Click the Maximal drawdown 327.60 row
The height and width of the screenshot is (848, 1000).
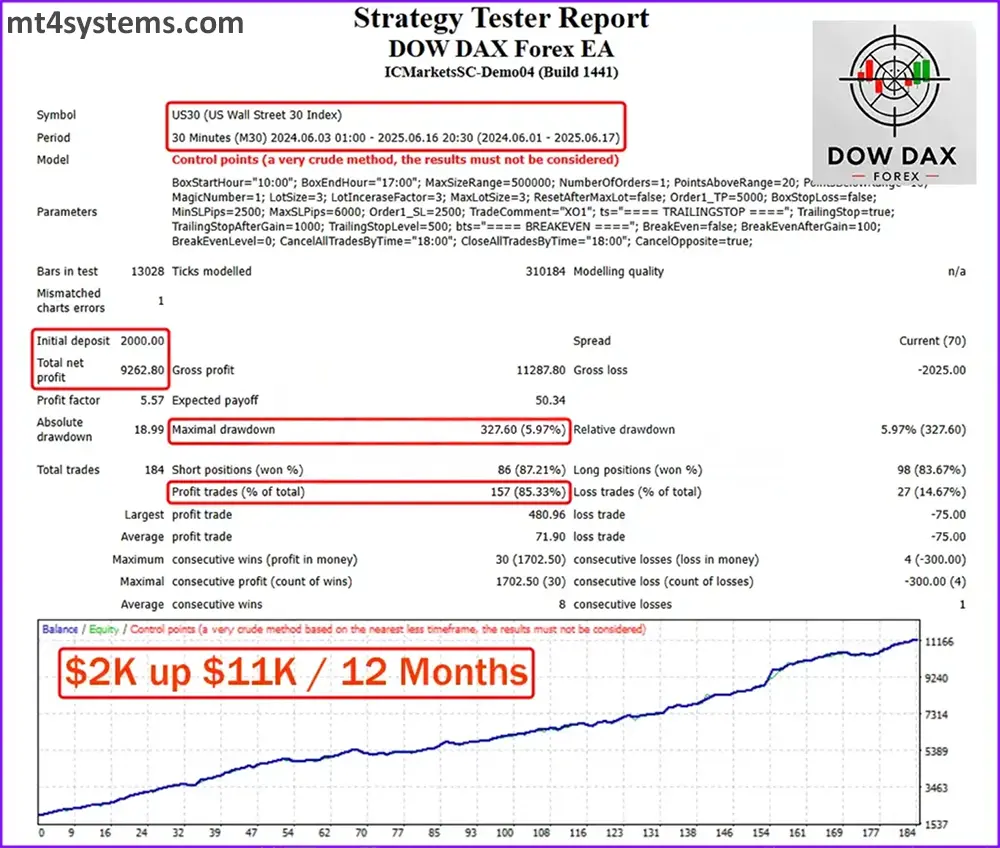[x=369, y=430]
